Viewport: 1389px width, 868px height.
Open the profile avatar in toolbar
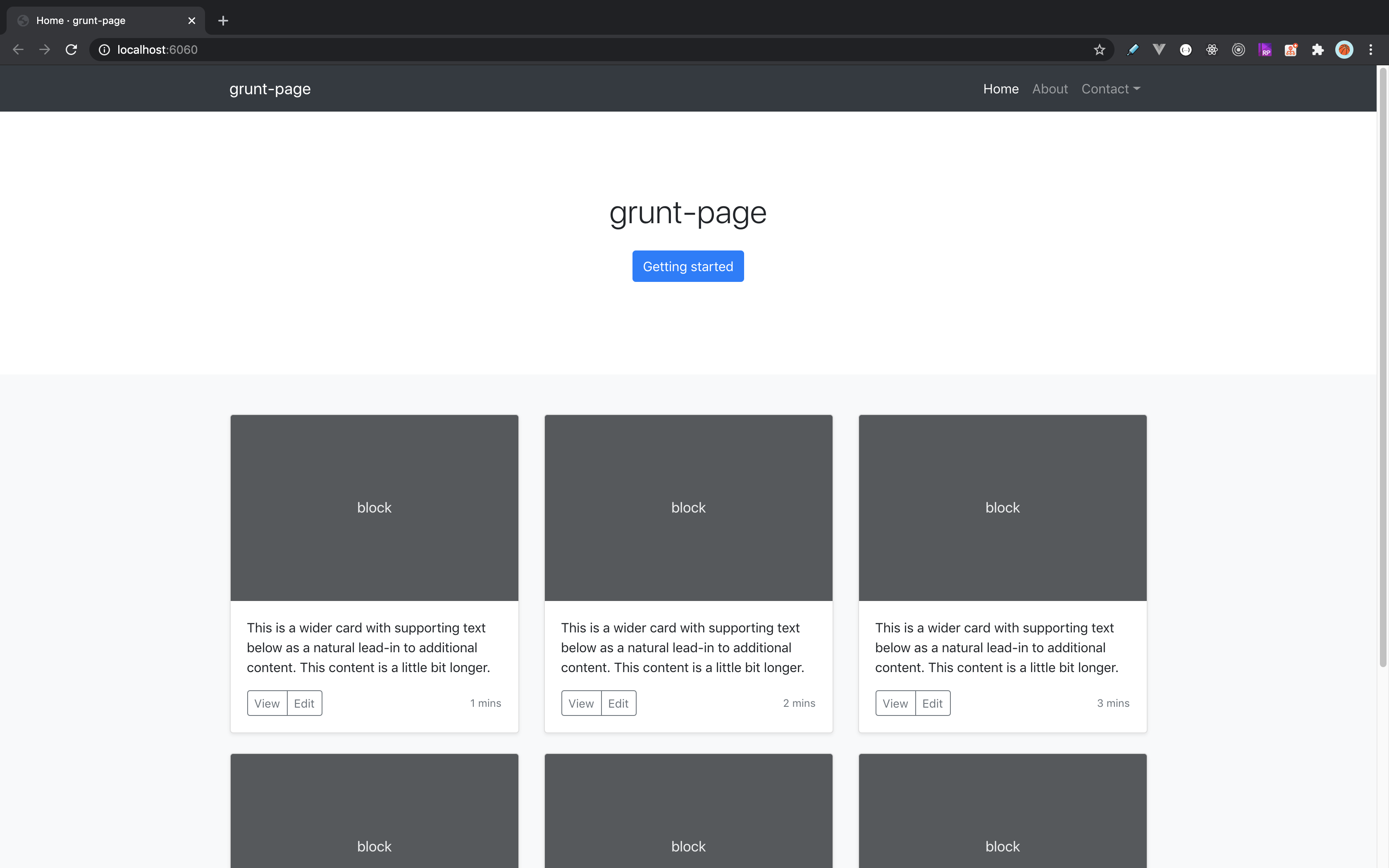pos(1344,50)
